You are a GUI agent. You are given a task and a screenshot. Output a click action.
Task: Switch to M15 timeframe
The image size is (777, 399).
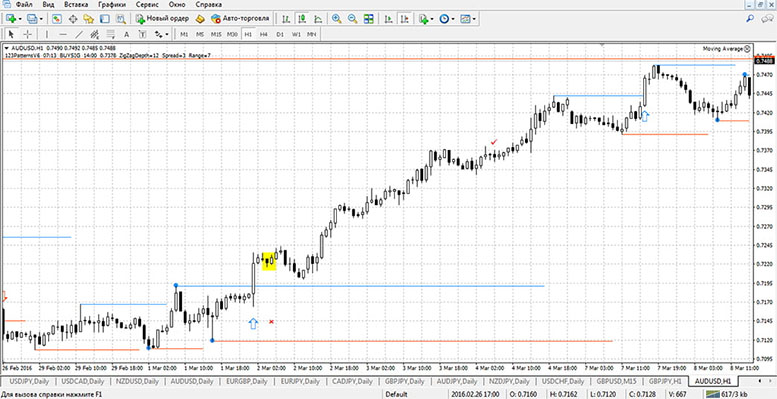click(216, 34)
